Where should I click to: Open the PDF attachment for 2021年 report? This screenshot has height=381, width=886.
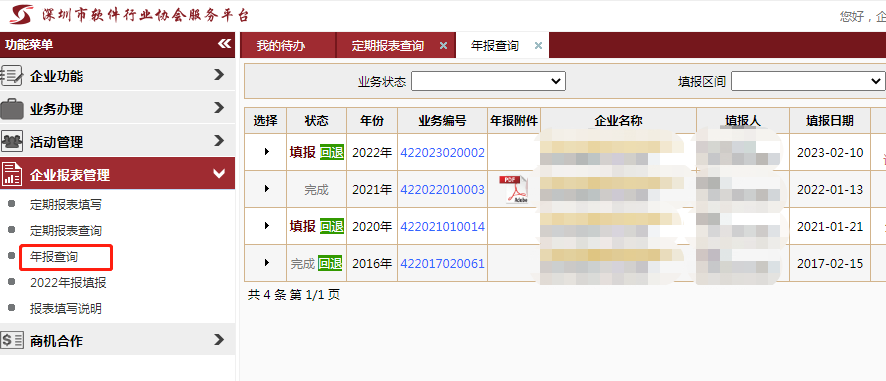514,189
